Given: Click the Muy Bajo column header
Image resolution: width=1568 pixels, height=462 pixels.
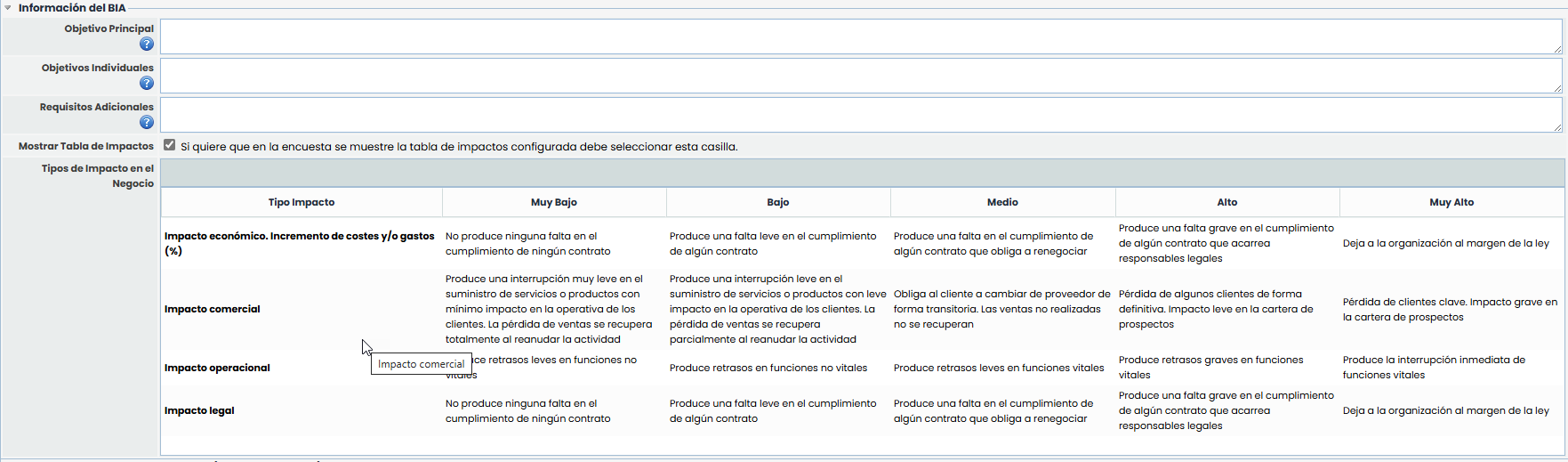Looking at the screenshot, I should click(x=553, y=202).
